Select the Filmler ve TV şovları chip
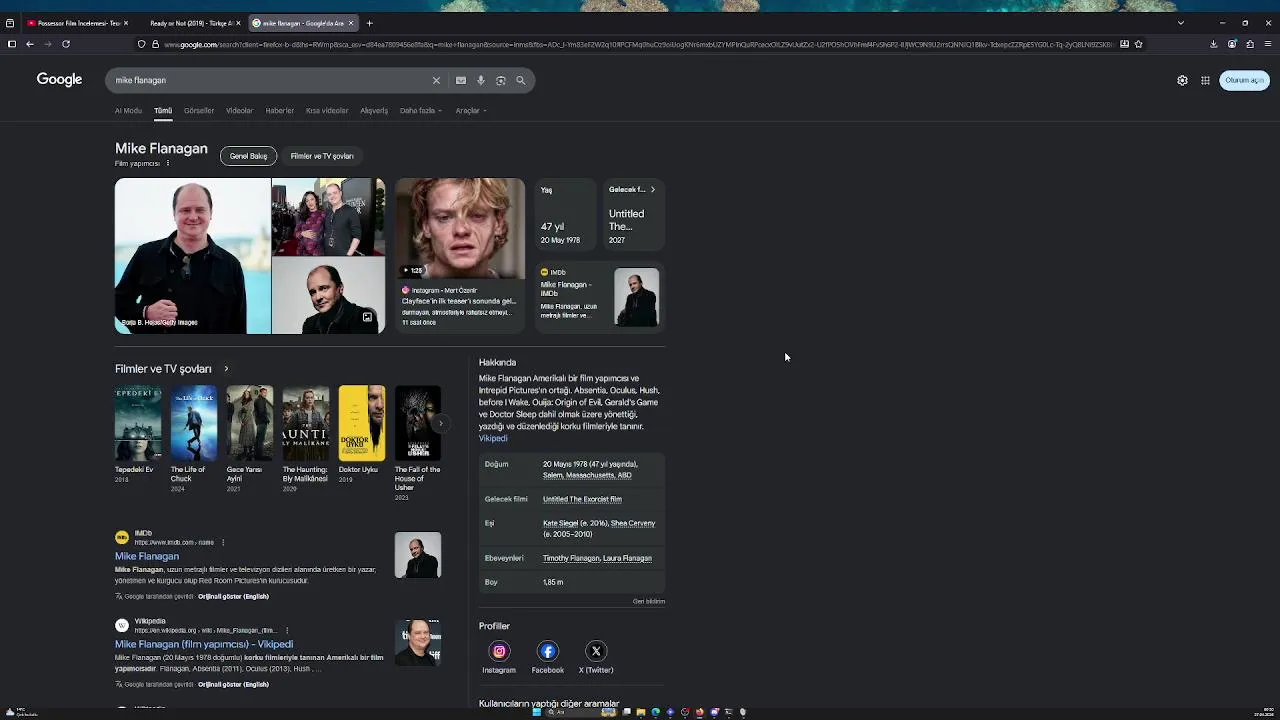This screenshot has width=1280, height=720. tap(322, 156)
